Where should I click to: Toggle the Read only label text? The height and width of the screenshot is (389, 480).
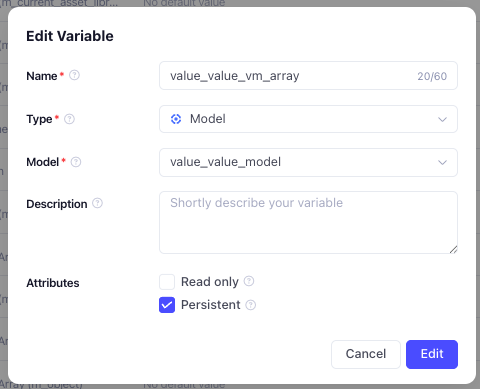[210, 282]
